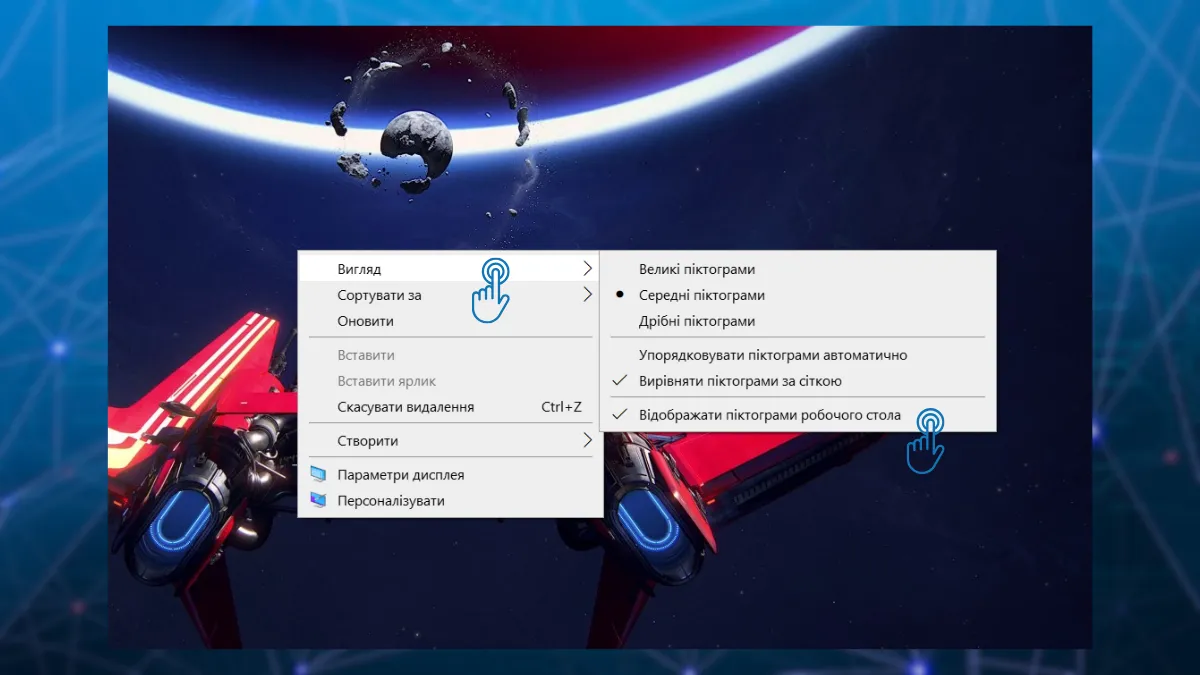
Task: Select Великі піктограми option
Action: pos(797,269)
